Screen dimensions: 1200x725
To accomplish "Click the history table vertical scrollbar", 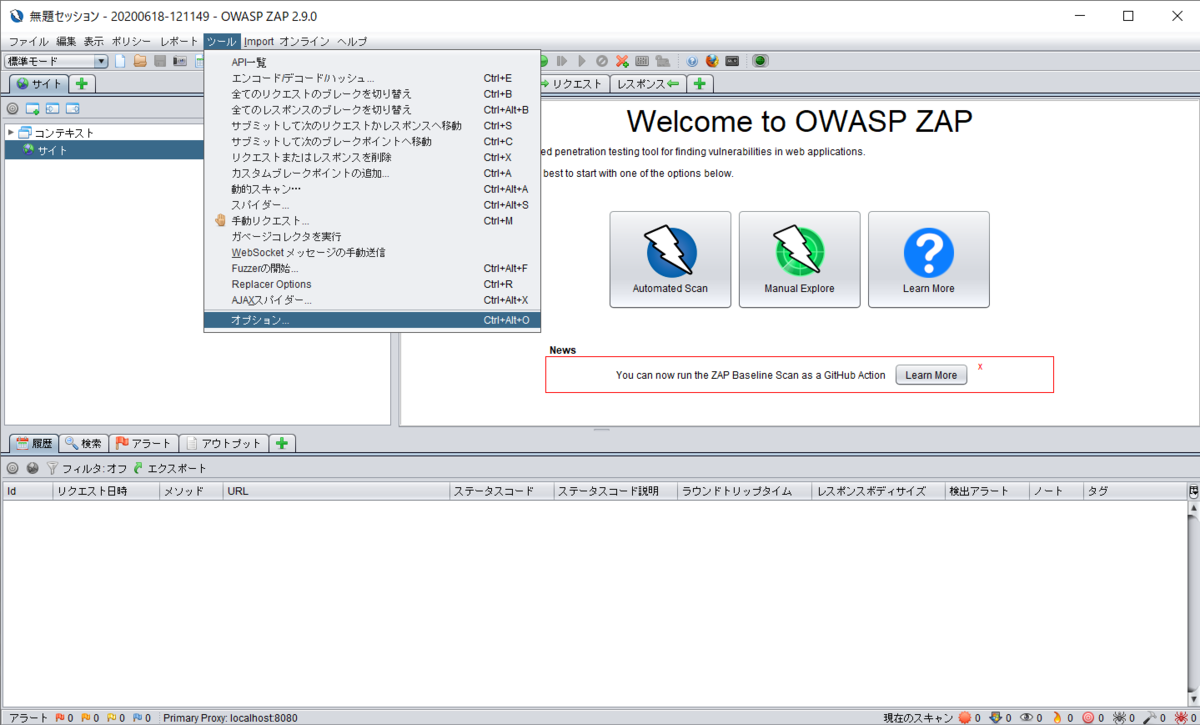I will [1193, 605].
